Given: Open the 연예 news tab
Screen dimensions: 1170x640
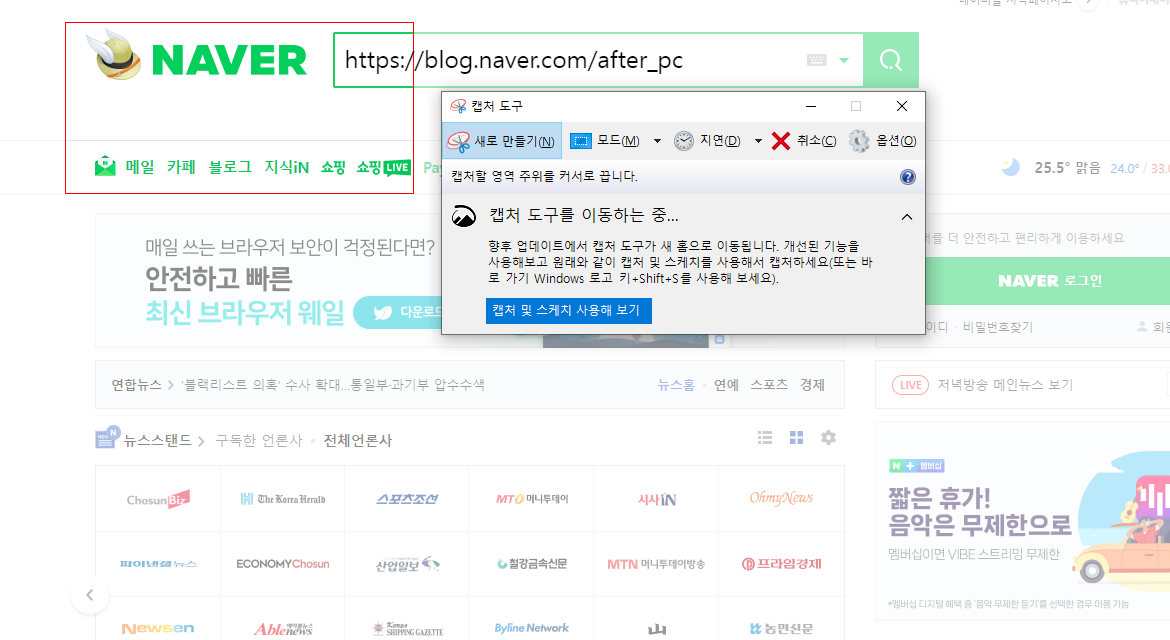Looking at the screenshot, I should (x=726, y=385).
